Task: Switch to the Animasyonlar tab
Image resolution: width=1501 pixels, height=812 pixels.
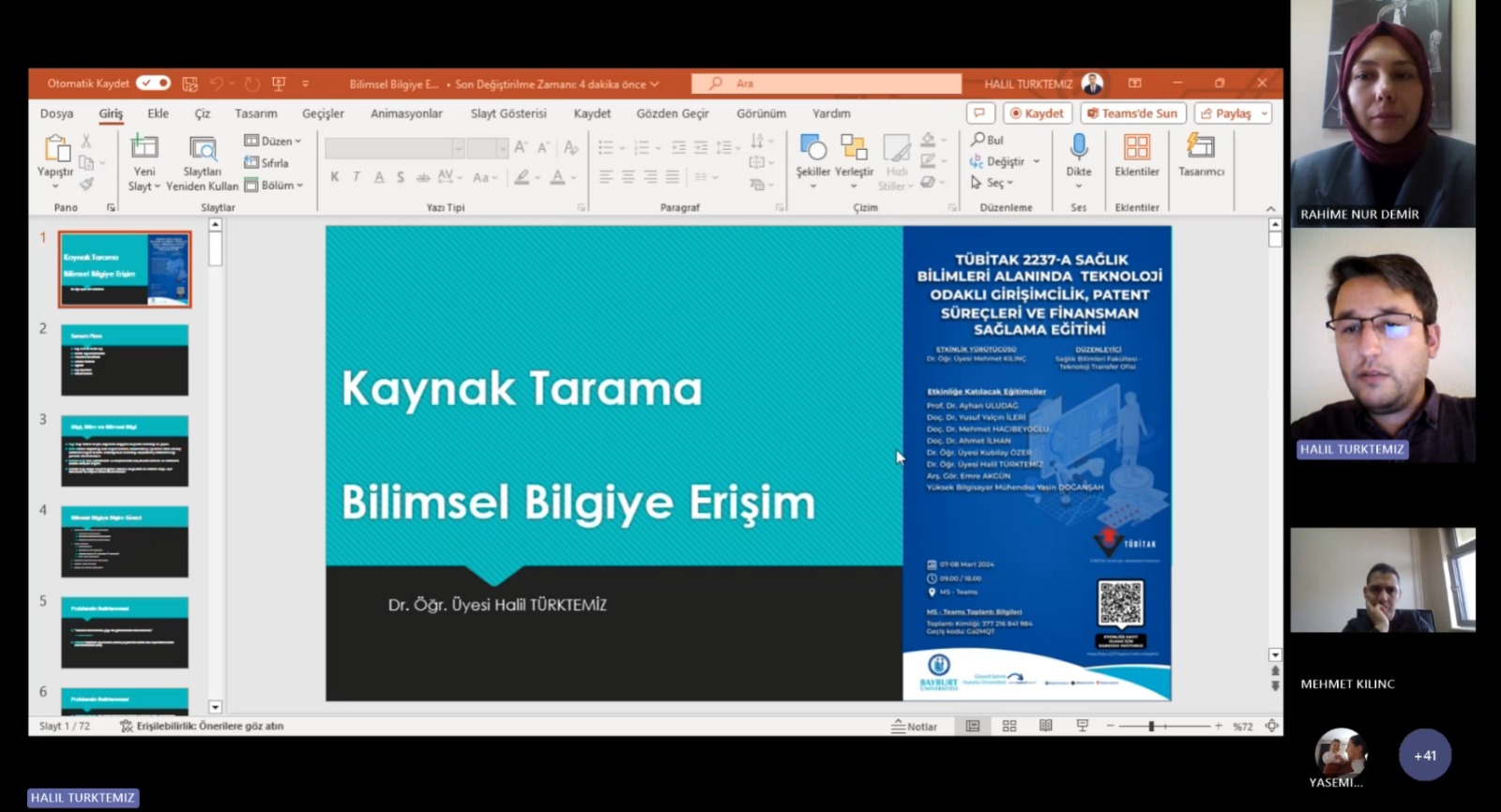Action: 406,113
